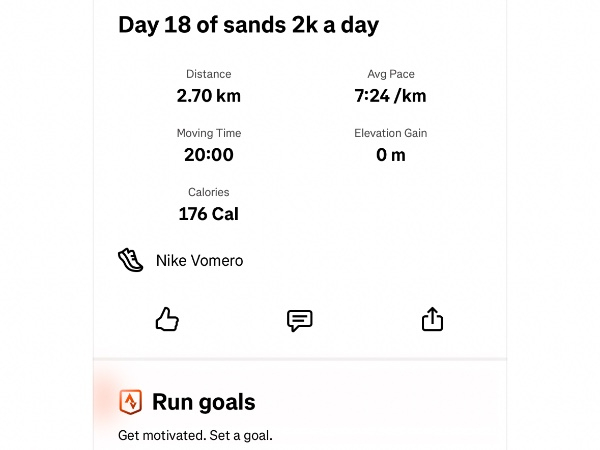This screenshot has height=450, width=600.
Task: Select the 176 Cal calories value
Action: point(208,214)
